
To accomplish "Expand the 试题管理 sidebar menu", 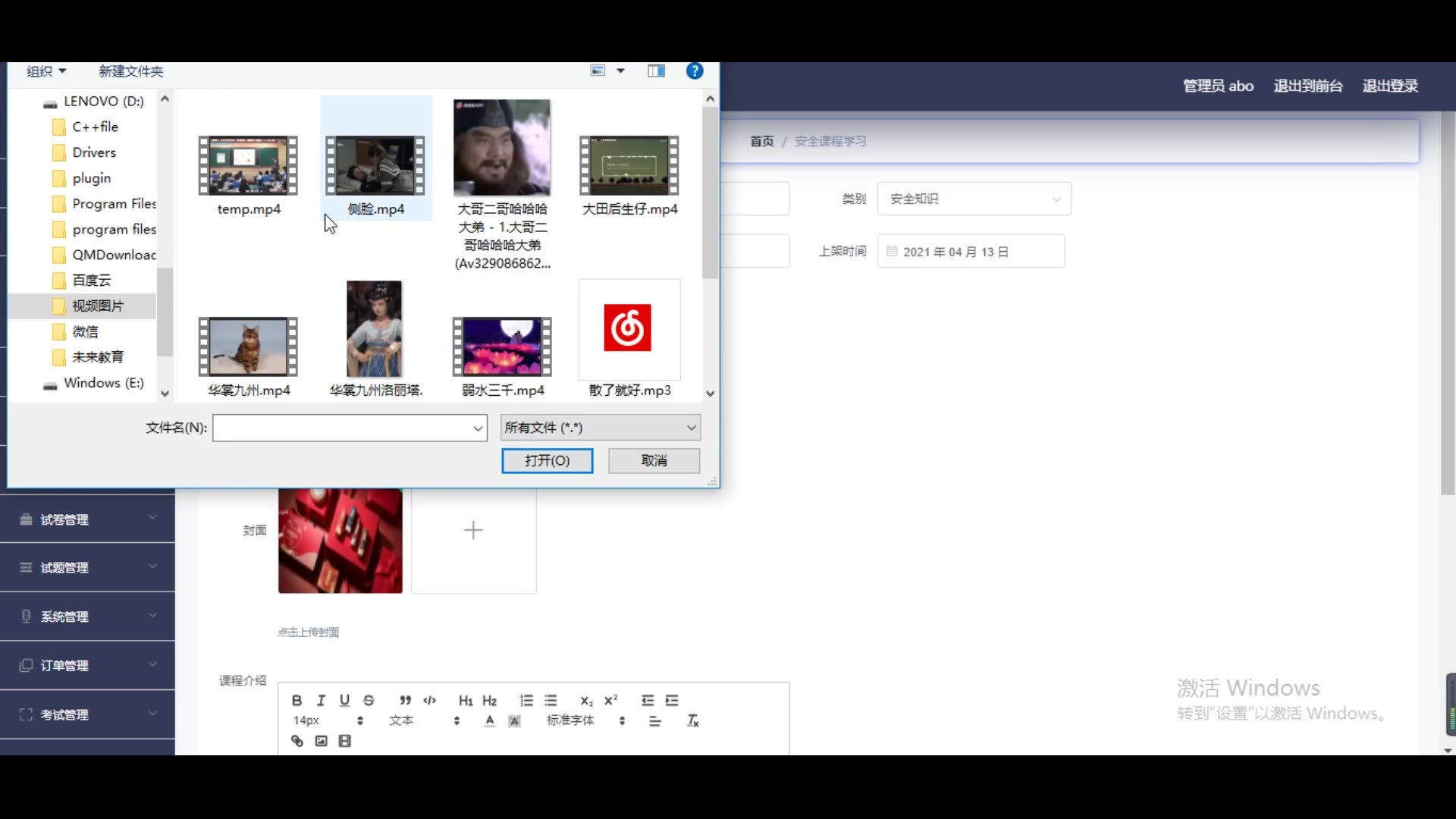I will click(87, 567).
